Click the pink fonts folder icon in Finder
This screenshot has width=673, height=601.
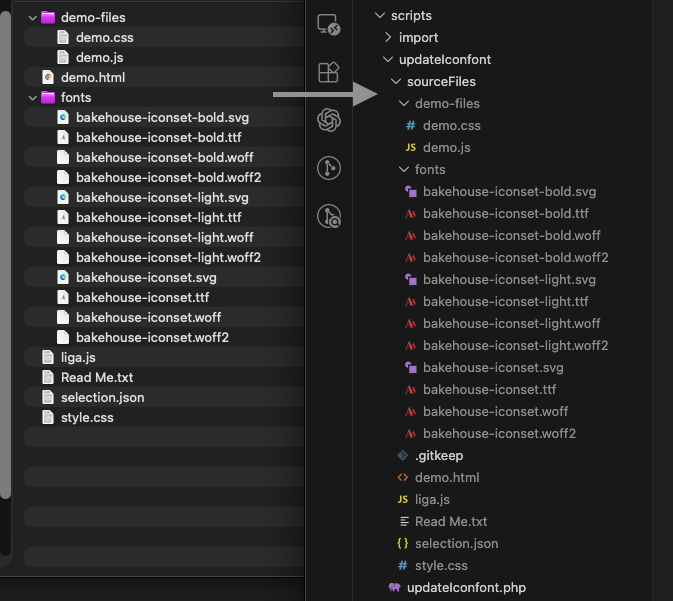[x=47, y=98]
